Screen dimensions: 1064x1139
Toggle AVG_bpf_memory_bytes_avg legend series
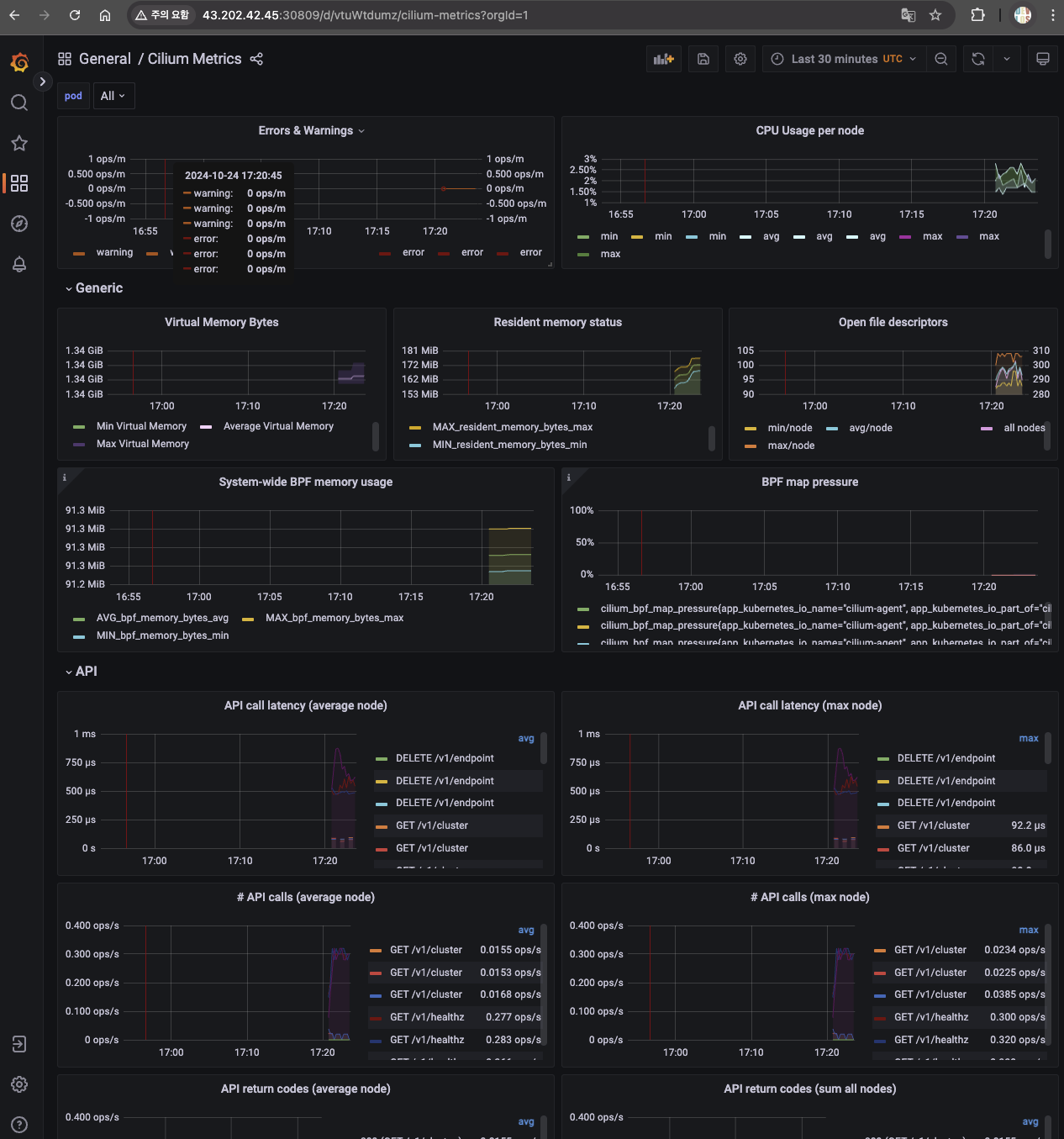pyautogui.click(x=162, y=618)
